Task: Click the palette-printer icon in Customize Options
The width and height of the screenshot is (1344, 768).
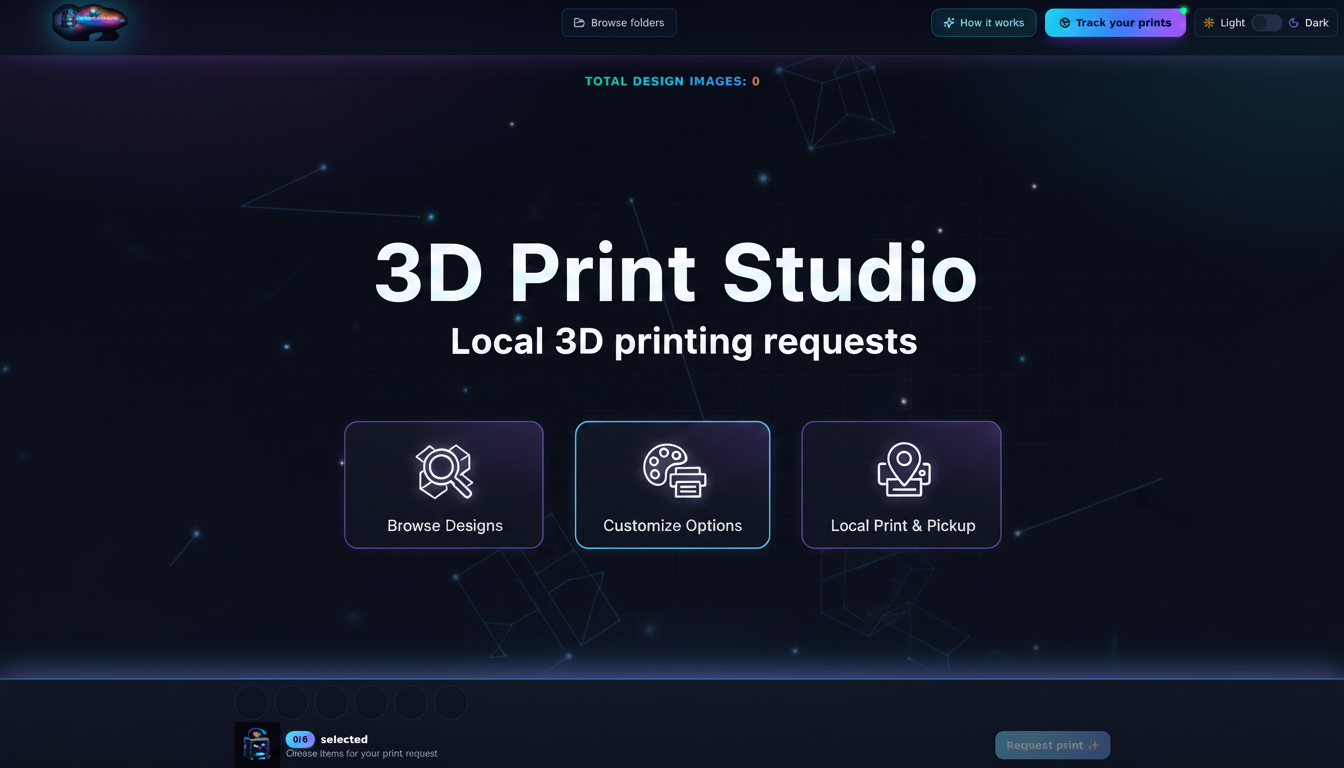Action: [x=674, y=471]
